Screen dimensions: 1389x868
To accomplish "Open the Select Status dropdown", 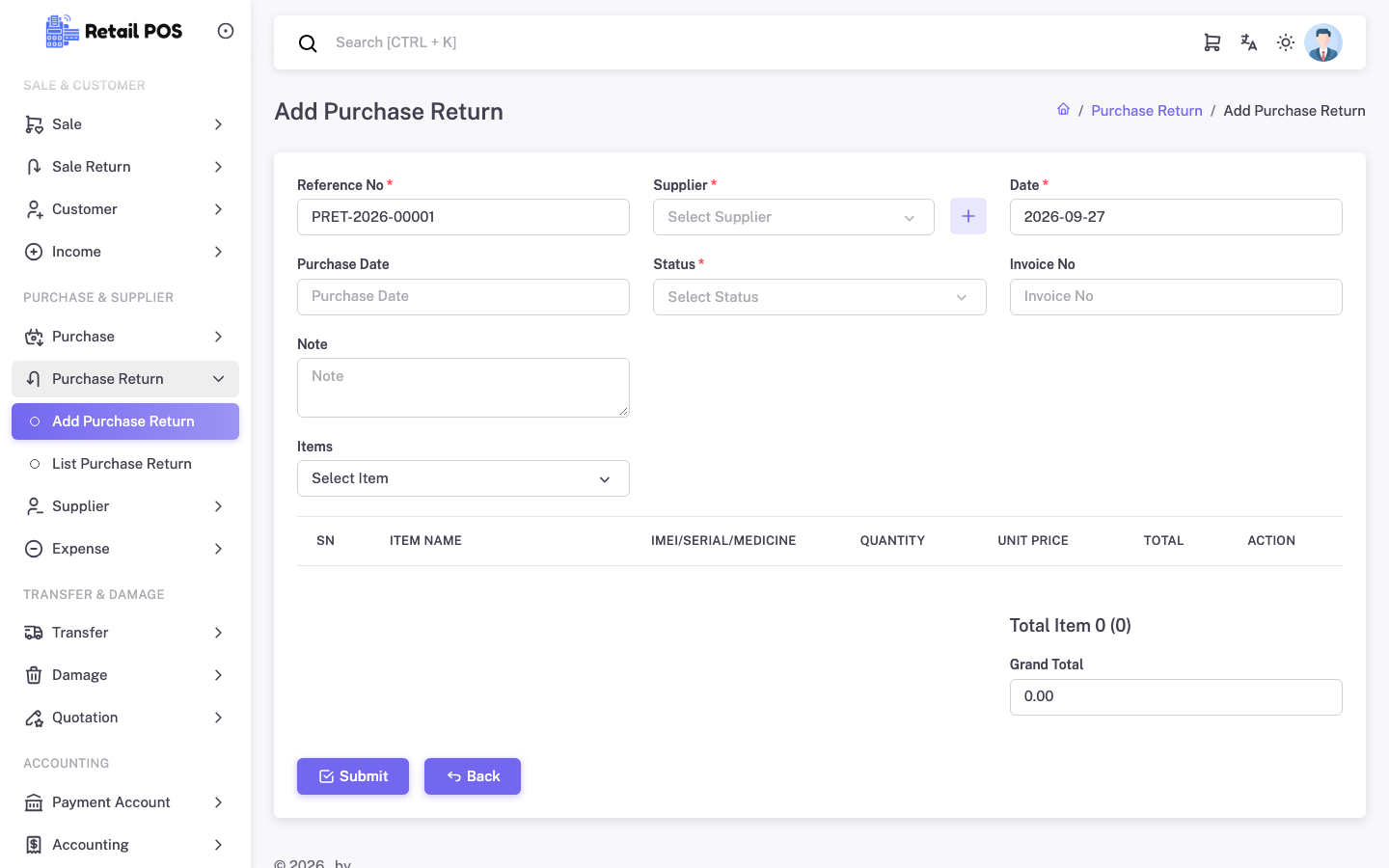I will click(820, 297).
